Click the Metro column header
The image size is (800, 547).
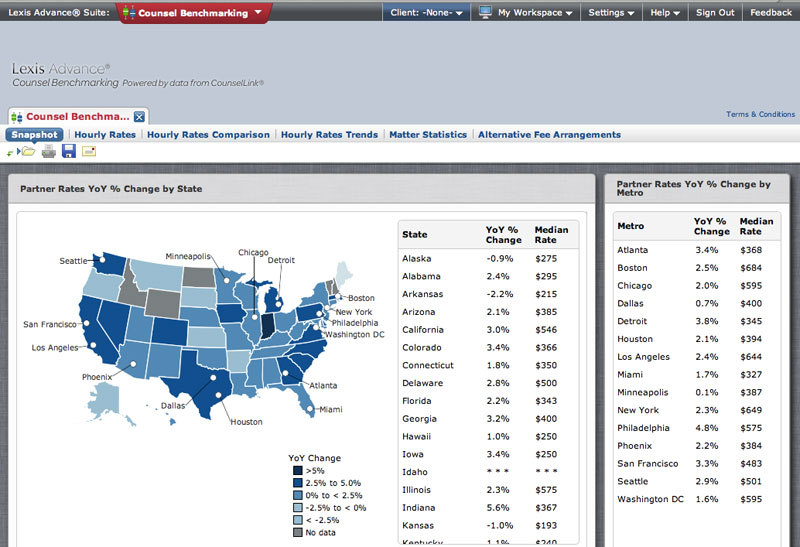pyautogui.click(x=631, y=226)
